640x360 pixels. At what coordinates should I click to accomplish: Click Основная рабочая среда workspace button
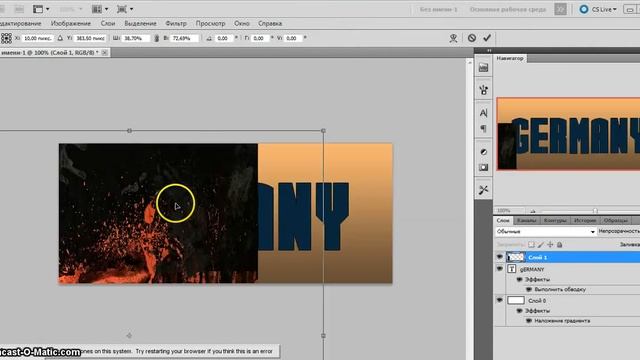[x=507, y=9]
